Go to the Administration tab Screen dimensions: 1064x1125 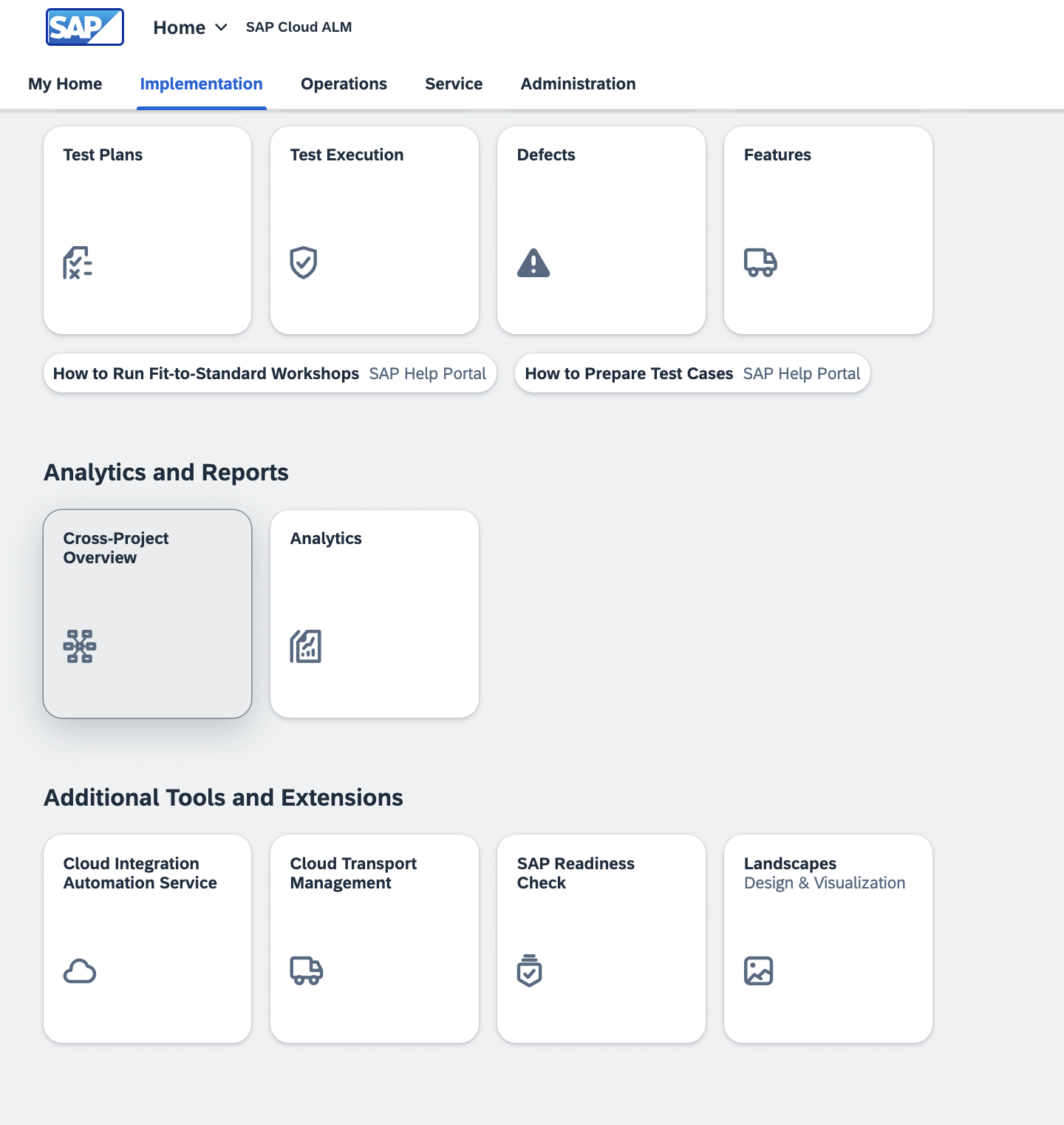point(578,84)
